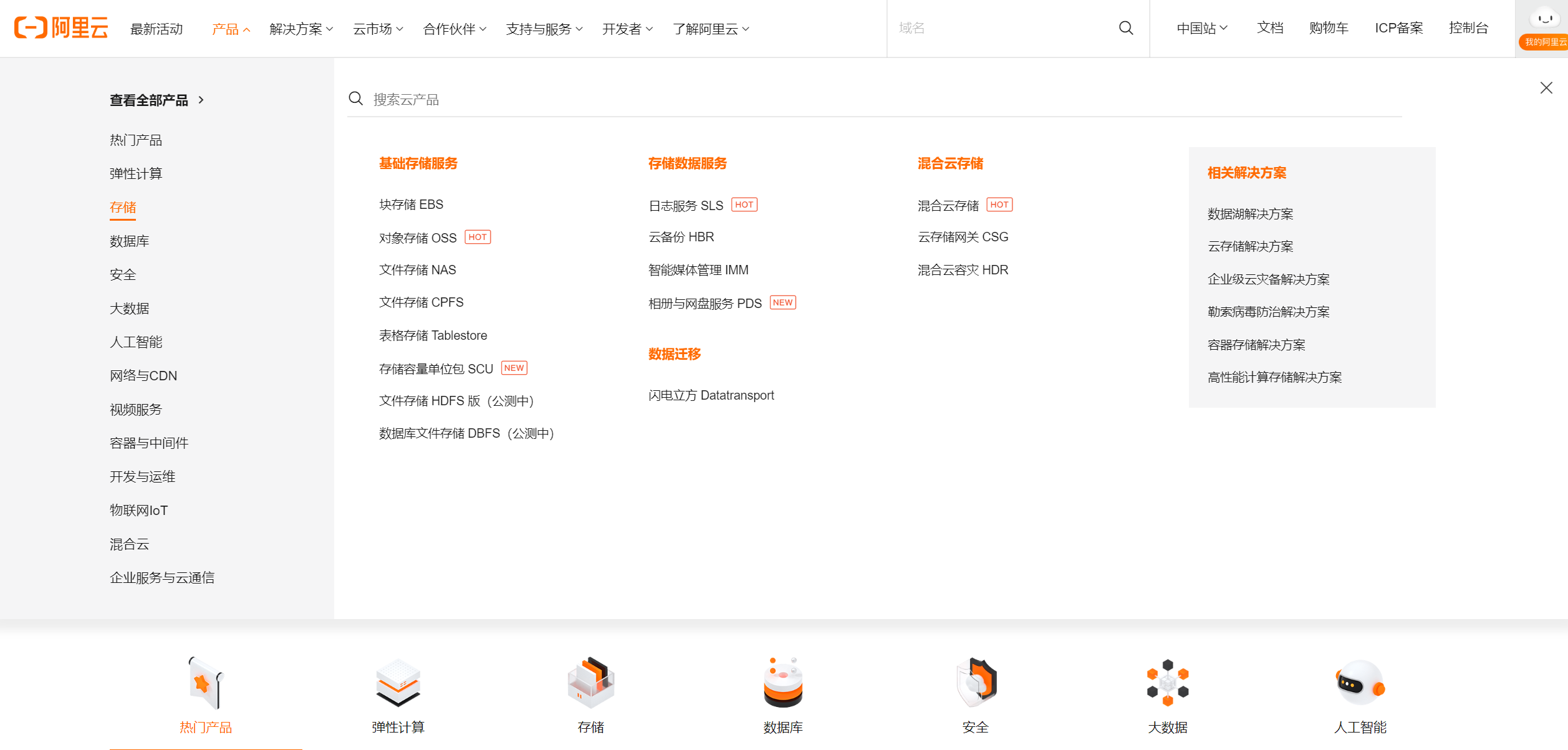This screenshot has height=750, width=1568.
Task: Open 高性能计算存储解决方案 link
Action: [1275, 377]
